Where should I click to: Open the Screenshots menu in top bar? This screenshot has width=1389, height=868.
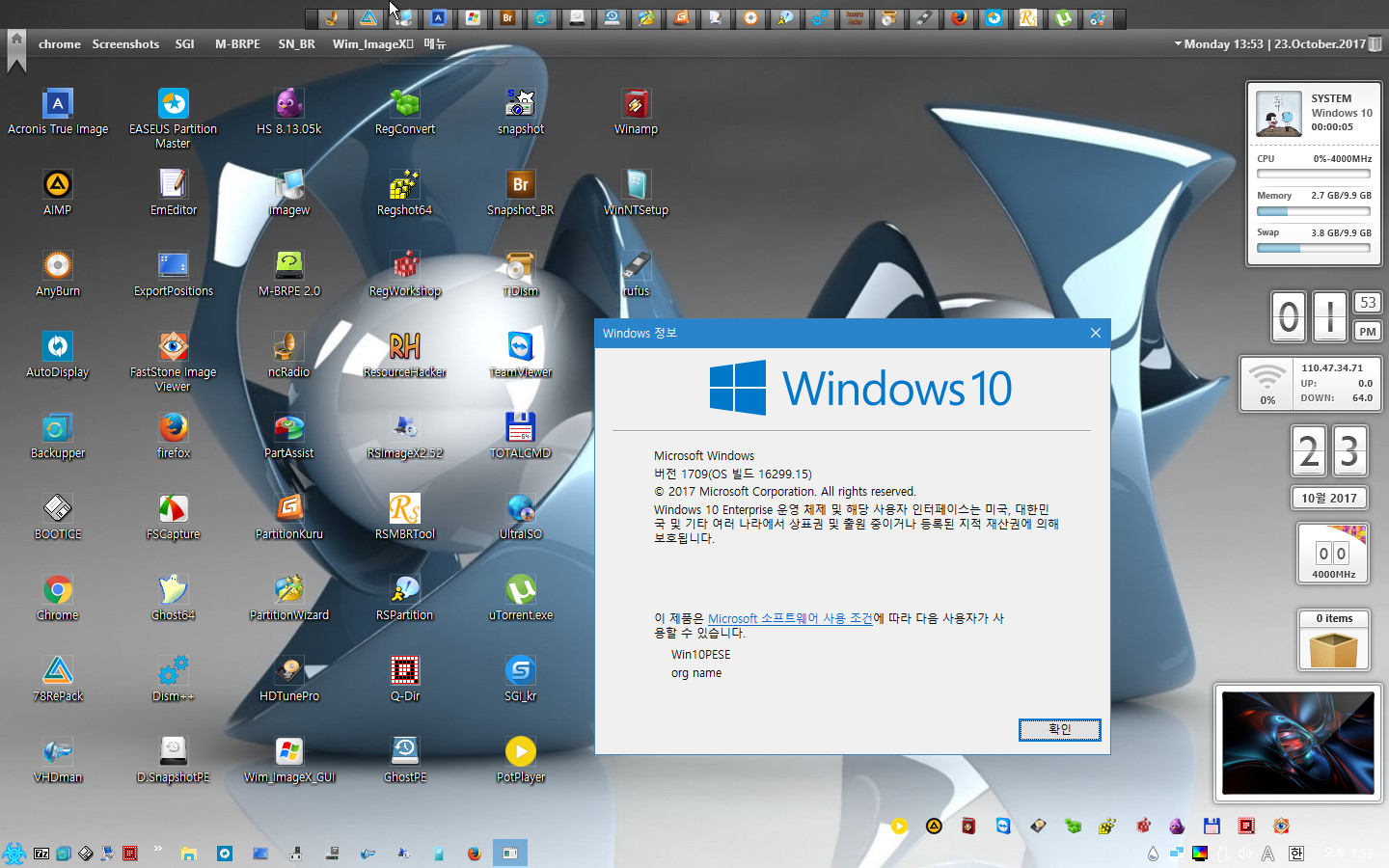coord(125,44)
